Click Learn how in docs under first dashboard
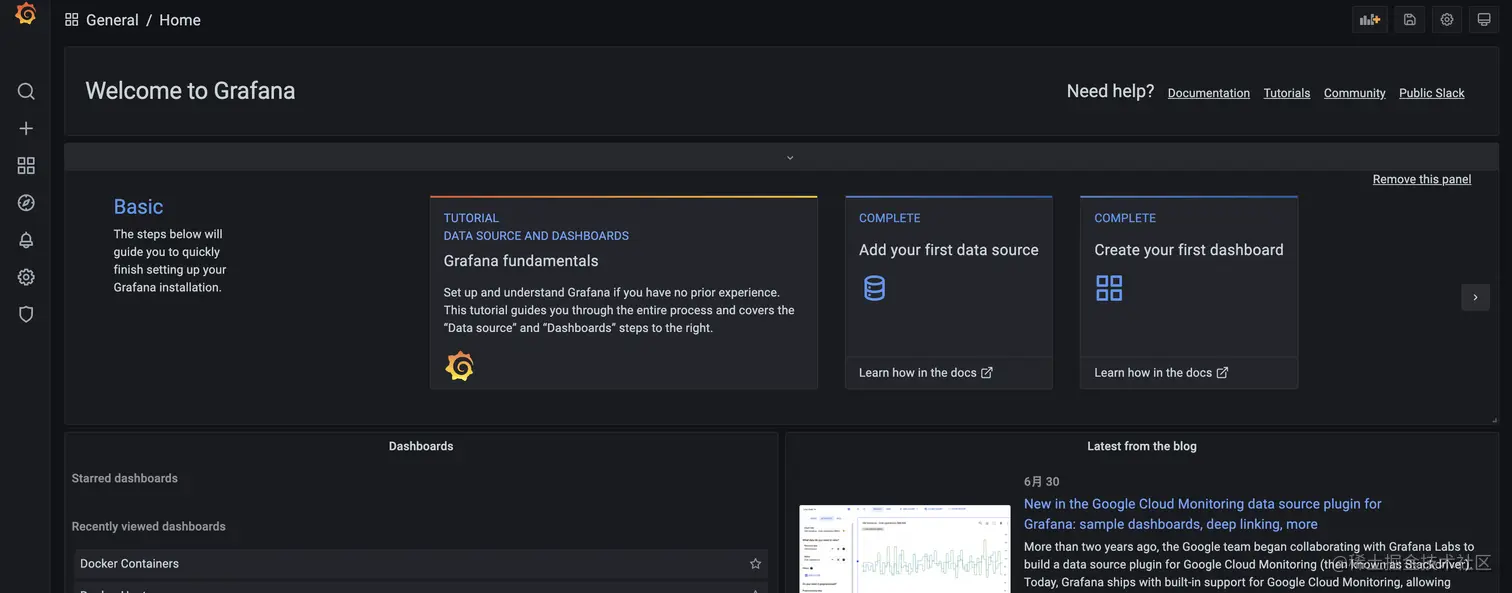This screenshot has width=1512, height=593. pyautogui.click(x=1161, y=373)
